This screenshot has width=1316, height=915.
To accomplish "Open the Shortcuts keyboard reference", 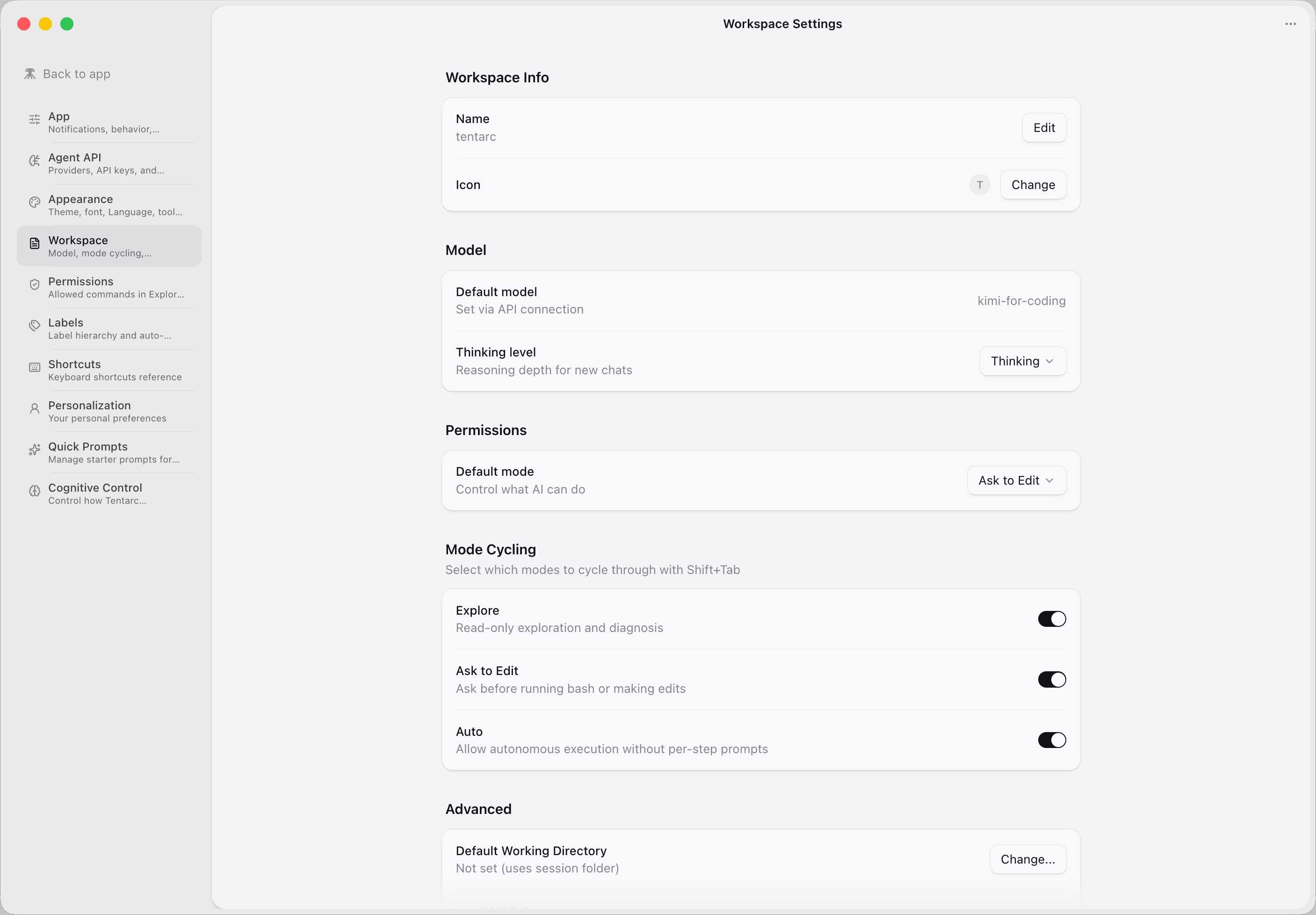I will point(109,370).
